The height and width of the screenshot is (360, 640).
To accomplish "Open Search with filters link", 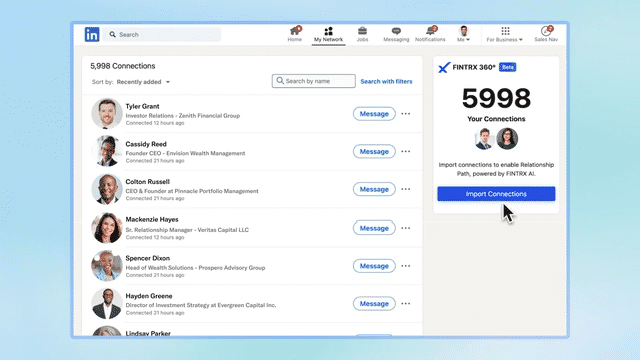I will coord(386,81).
